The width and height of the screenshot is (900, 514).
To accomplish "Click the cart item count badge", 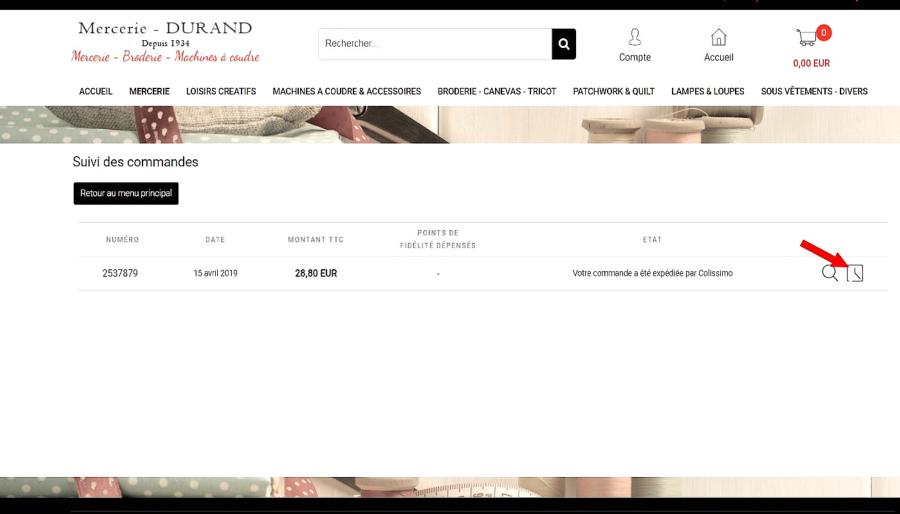I will point(824,33).
